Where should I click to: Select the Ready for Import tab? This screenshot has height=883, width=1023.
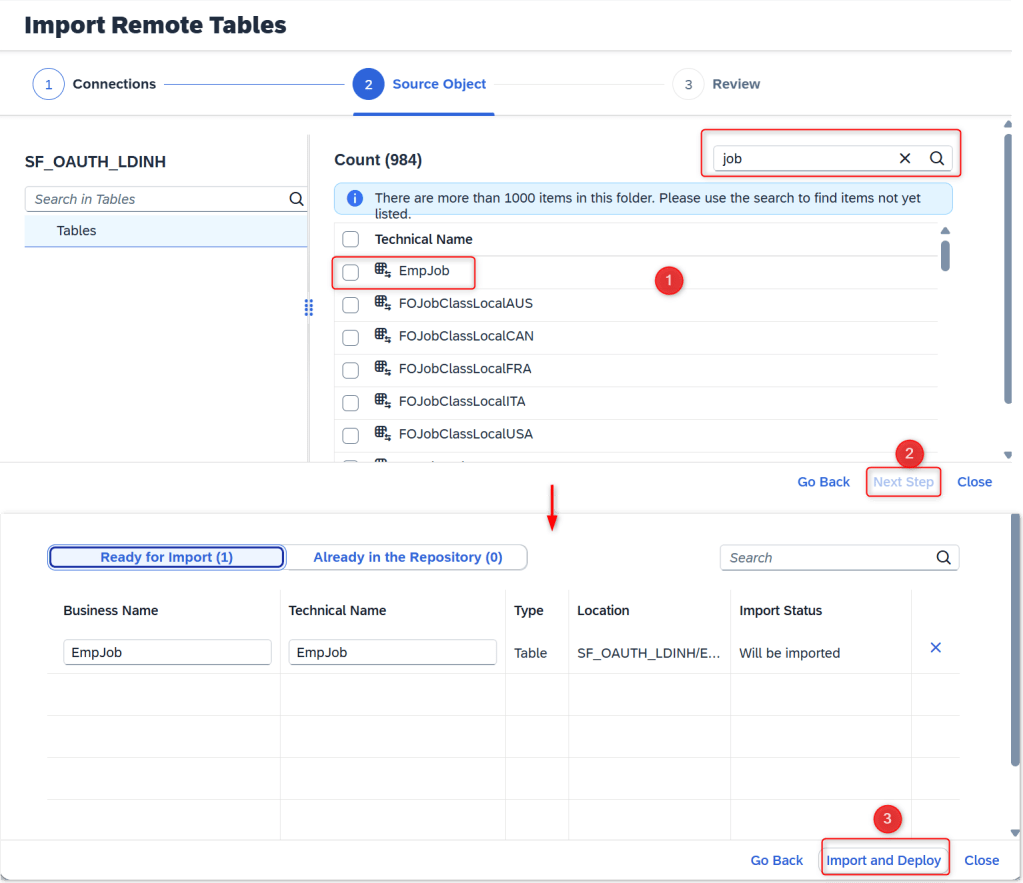click(167, 557)
